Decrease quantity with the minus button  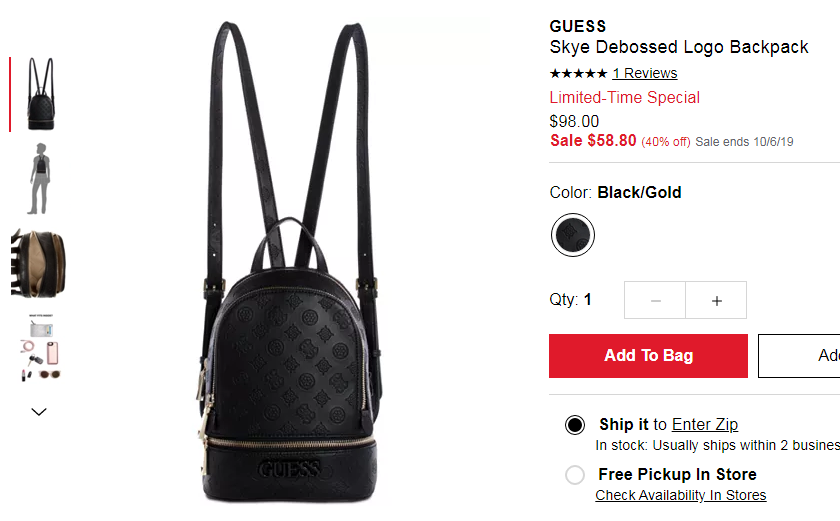tap(655, 300)
